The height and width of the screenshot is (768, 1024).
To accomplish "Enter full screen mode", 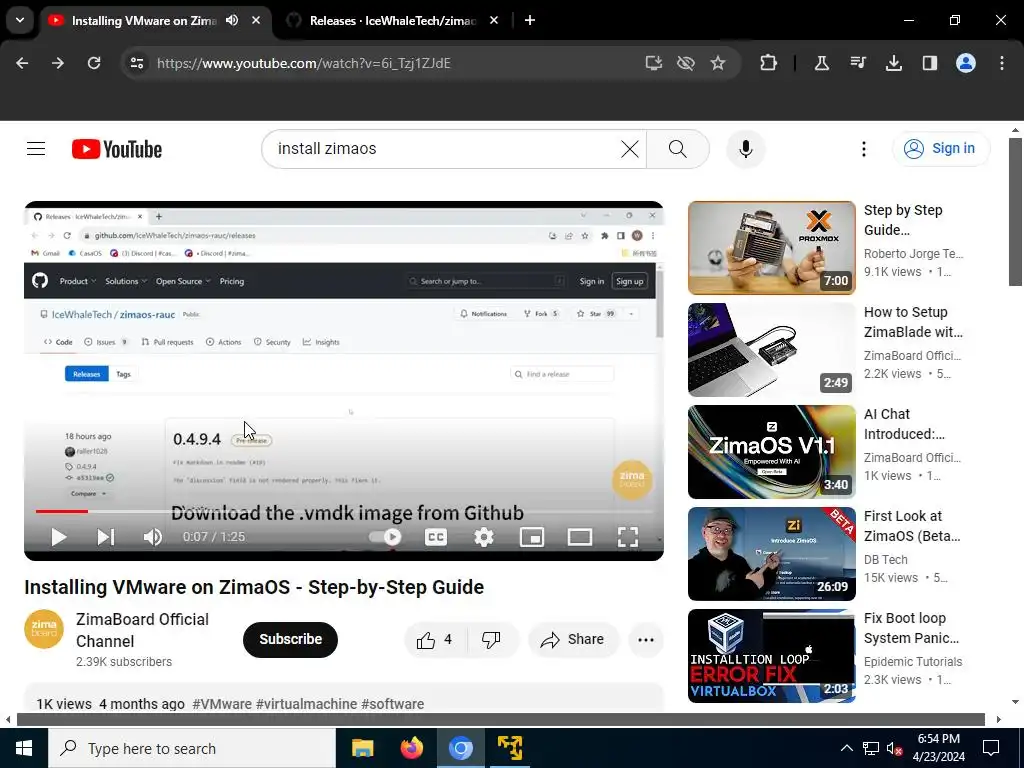I will tap(628, 537).
